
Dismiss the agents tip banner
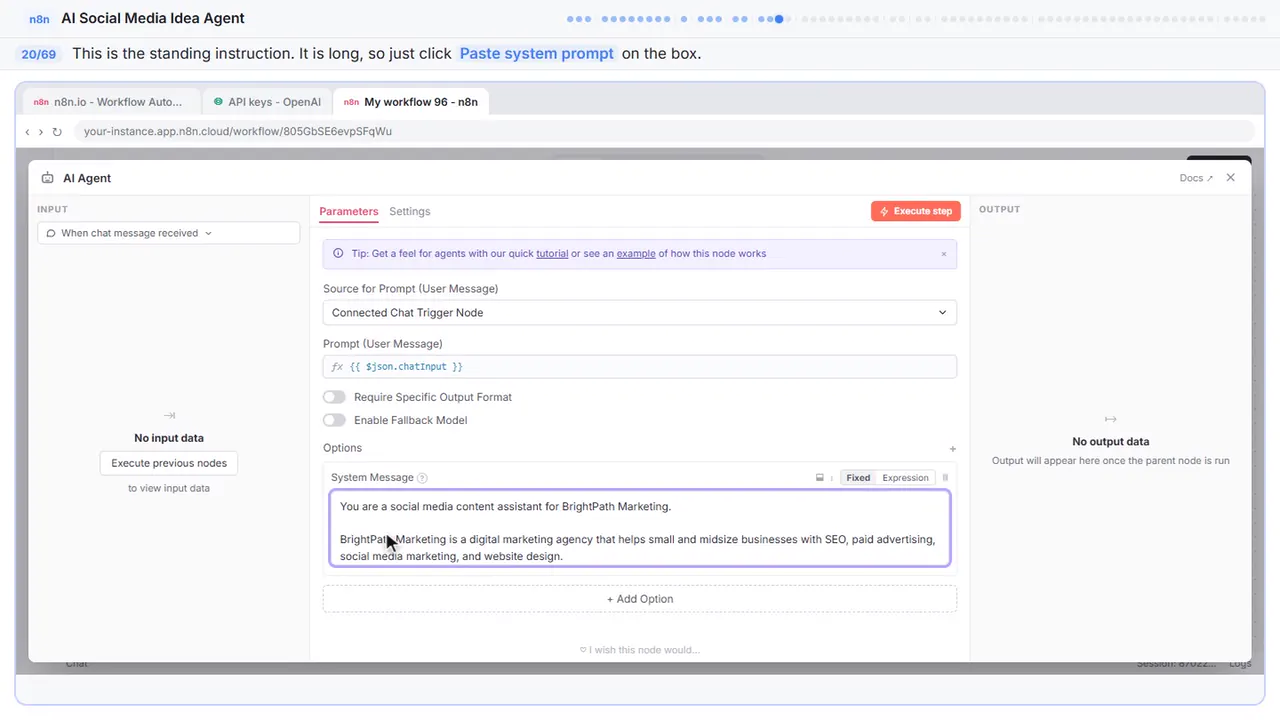tap(943, 254)
